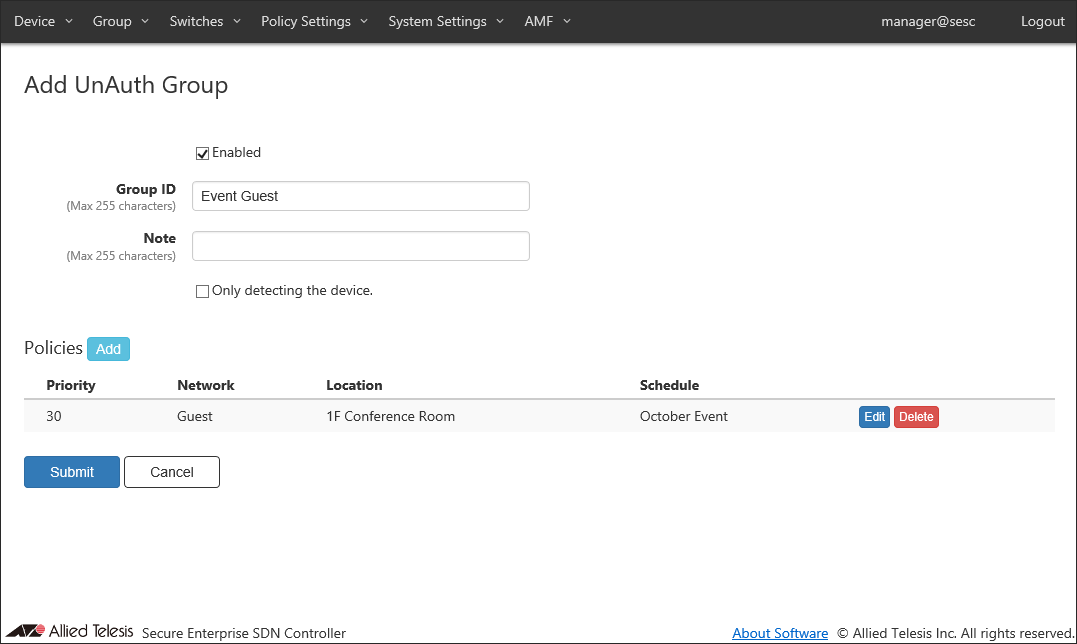Image resolution: width=1077 pixels, height=644 pixels.
Task: Expand the Group menu
Action: [120, 21]
